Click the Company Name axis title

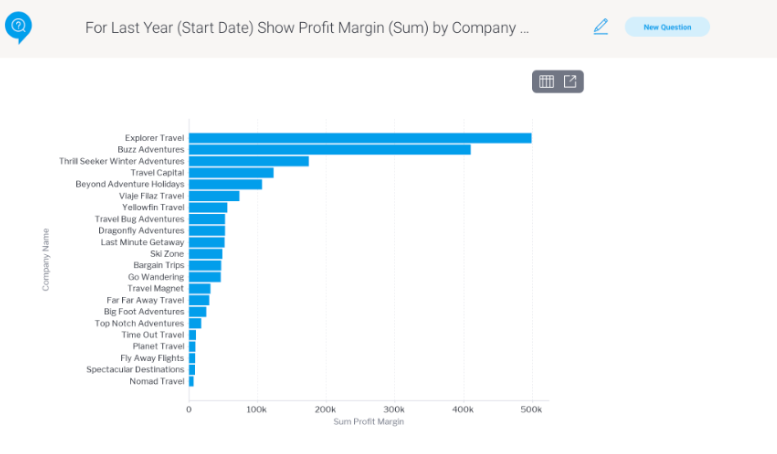tap(46, 259)
